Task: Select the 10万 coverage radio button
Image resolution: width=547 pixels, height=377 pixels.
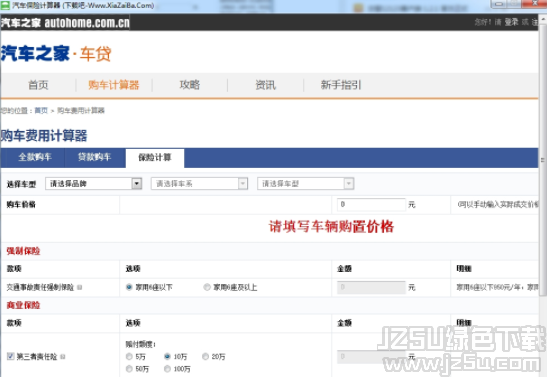Action: tap(167, 356)
